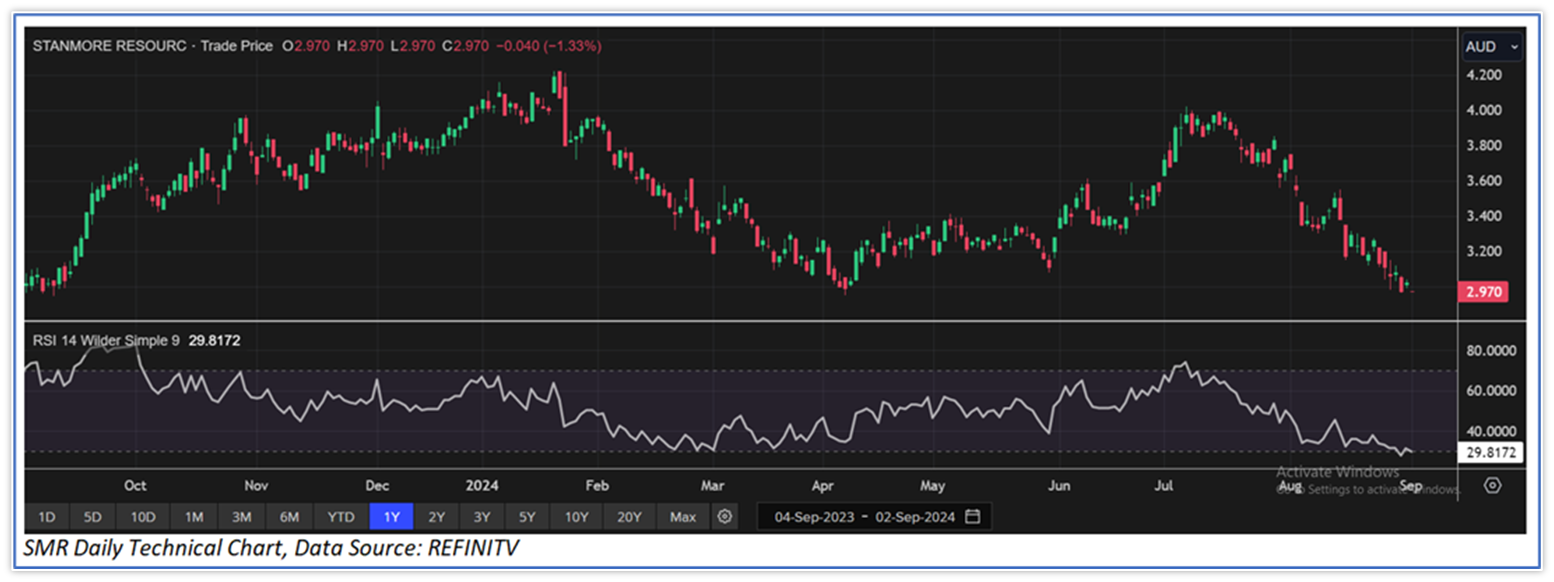
Task: Switch to the 5D time range
Action: pos(93,517)
